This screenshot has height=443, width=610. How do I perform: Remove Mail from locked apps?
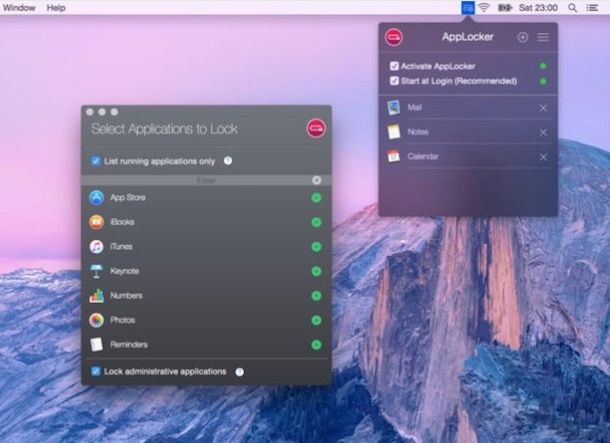point(543,108)
